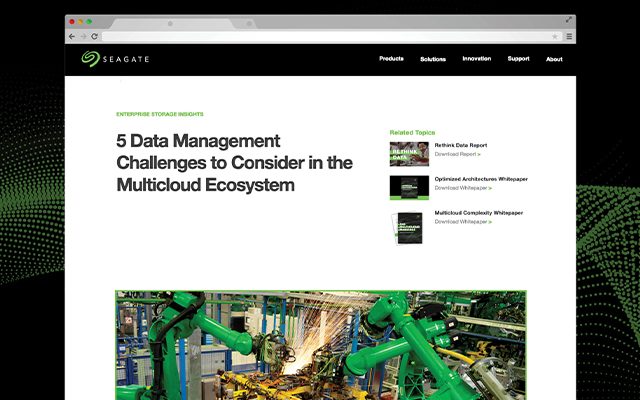Open the Innovation navigation menu

(x=476, y=59)
